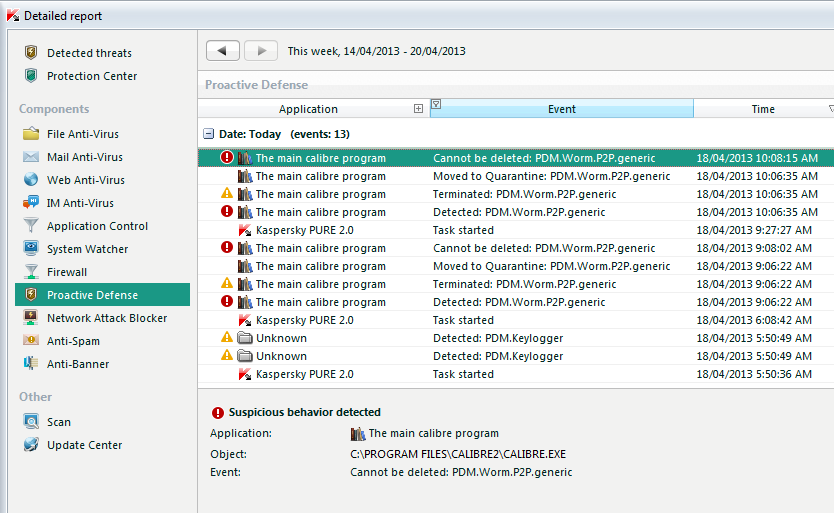Image resolution: width=834 pixels, height=513 pixels.
Task: Click the Firewall icon in sidebar
Action: click(x=31, y=271)
